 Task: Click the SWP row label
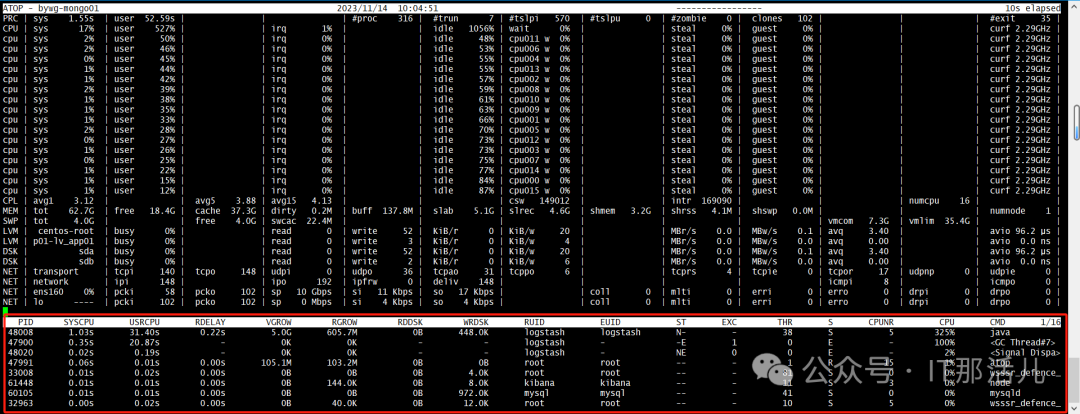(10, 220)
